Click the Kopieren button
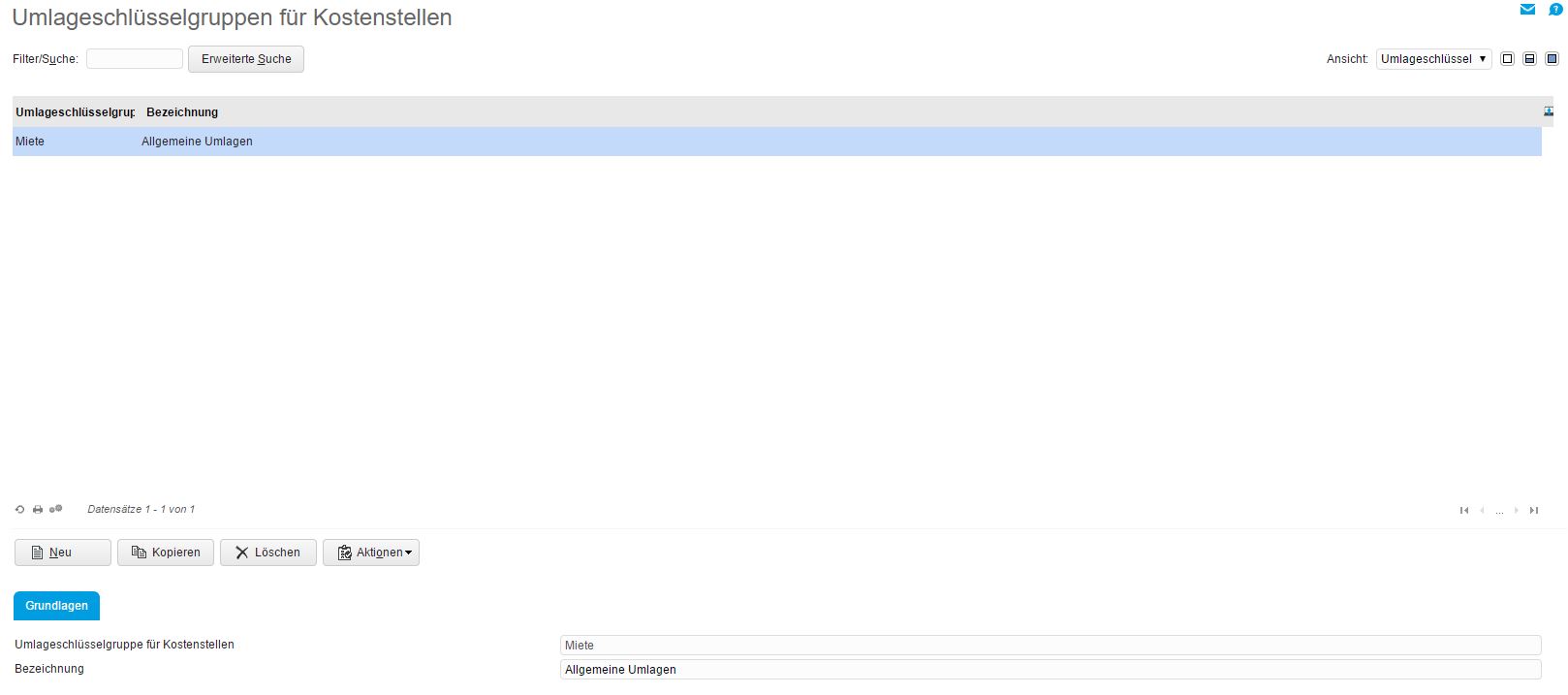The width and height of the screenshot is (1568, 695). [166, 553]
